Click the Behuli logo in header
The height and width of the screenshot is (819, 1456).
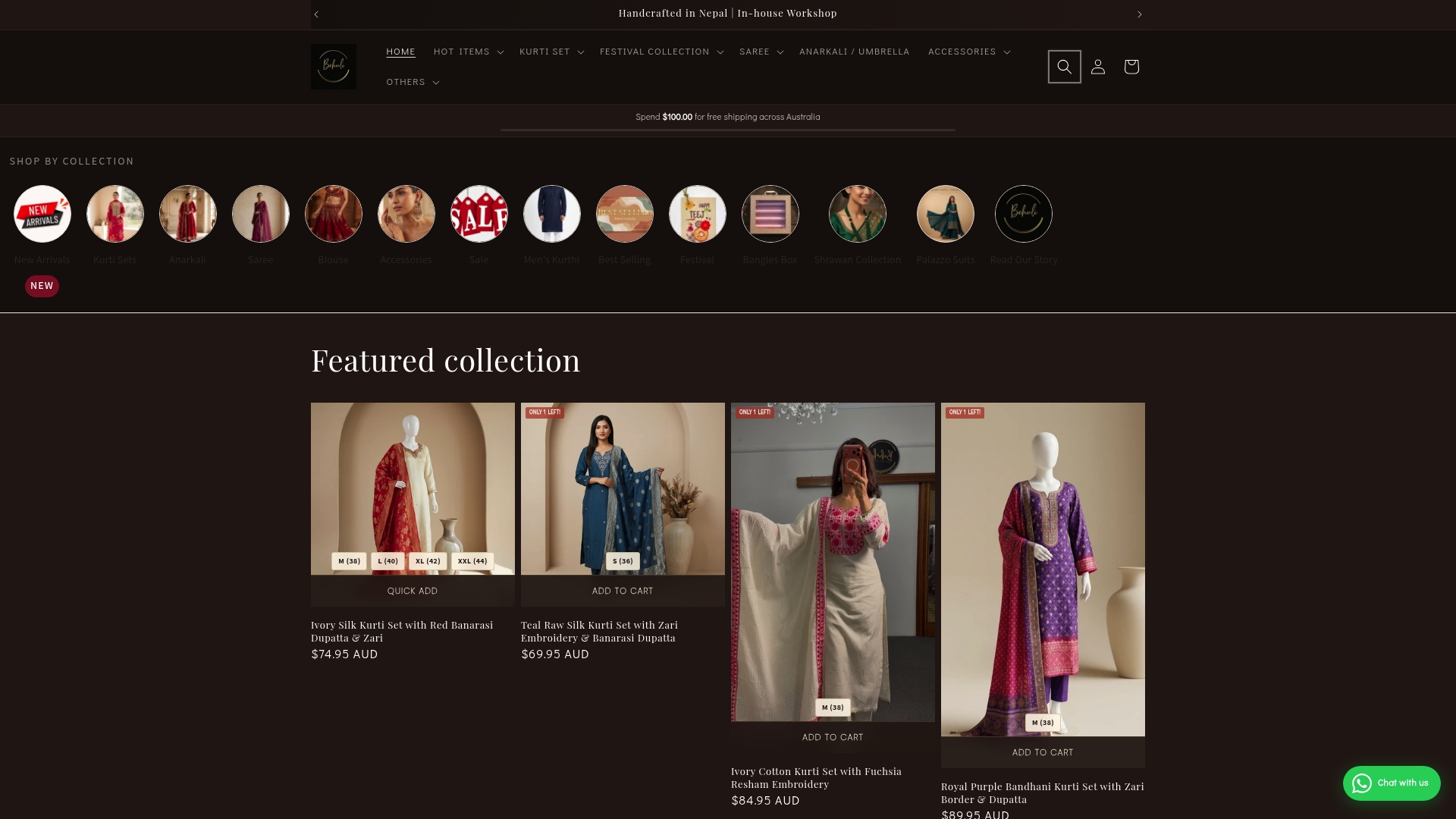[x=334, y=67]
